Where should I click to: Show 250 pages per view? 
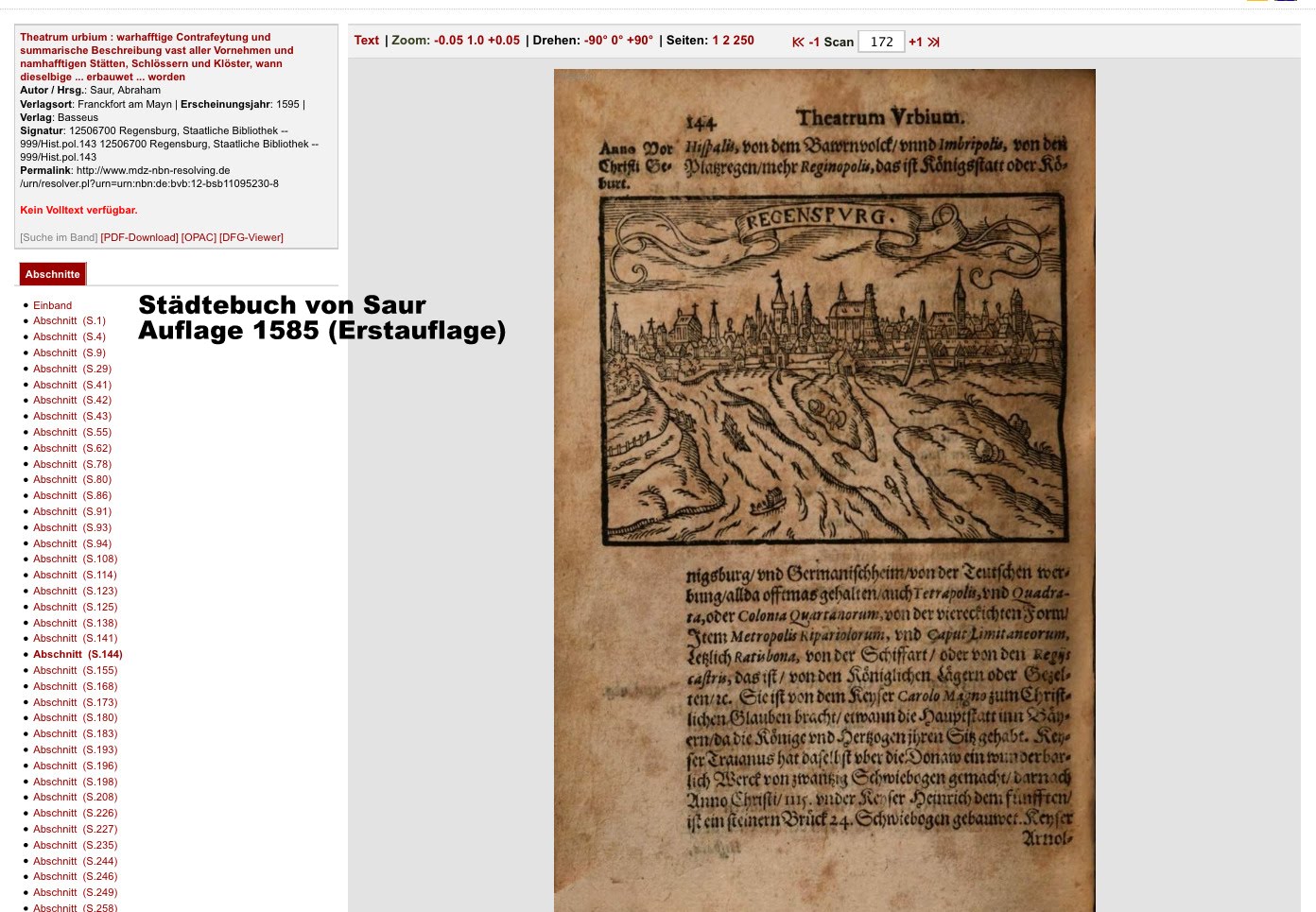coord(744,41)
